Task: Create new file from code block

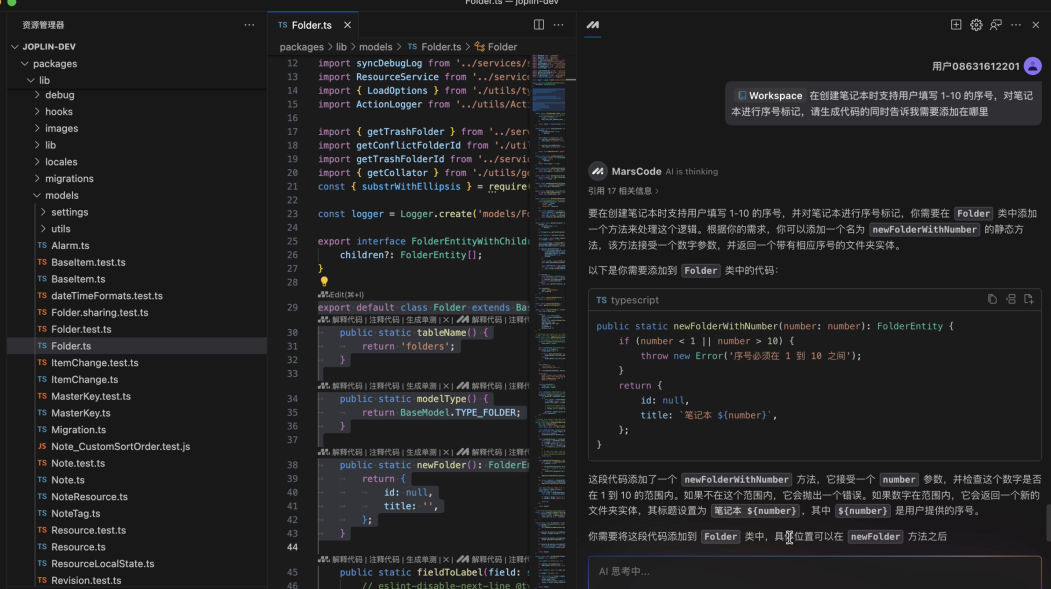Action: click(x=1028, y=299)
